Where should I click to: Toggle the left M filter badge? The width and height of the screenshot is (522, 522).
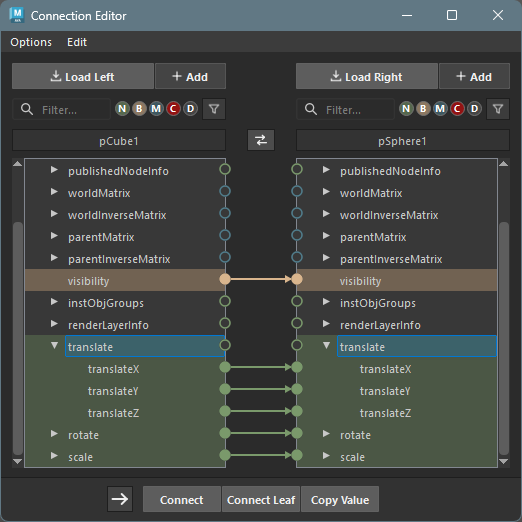156,109
